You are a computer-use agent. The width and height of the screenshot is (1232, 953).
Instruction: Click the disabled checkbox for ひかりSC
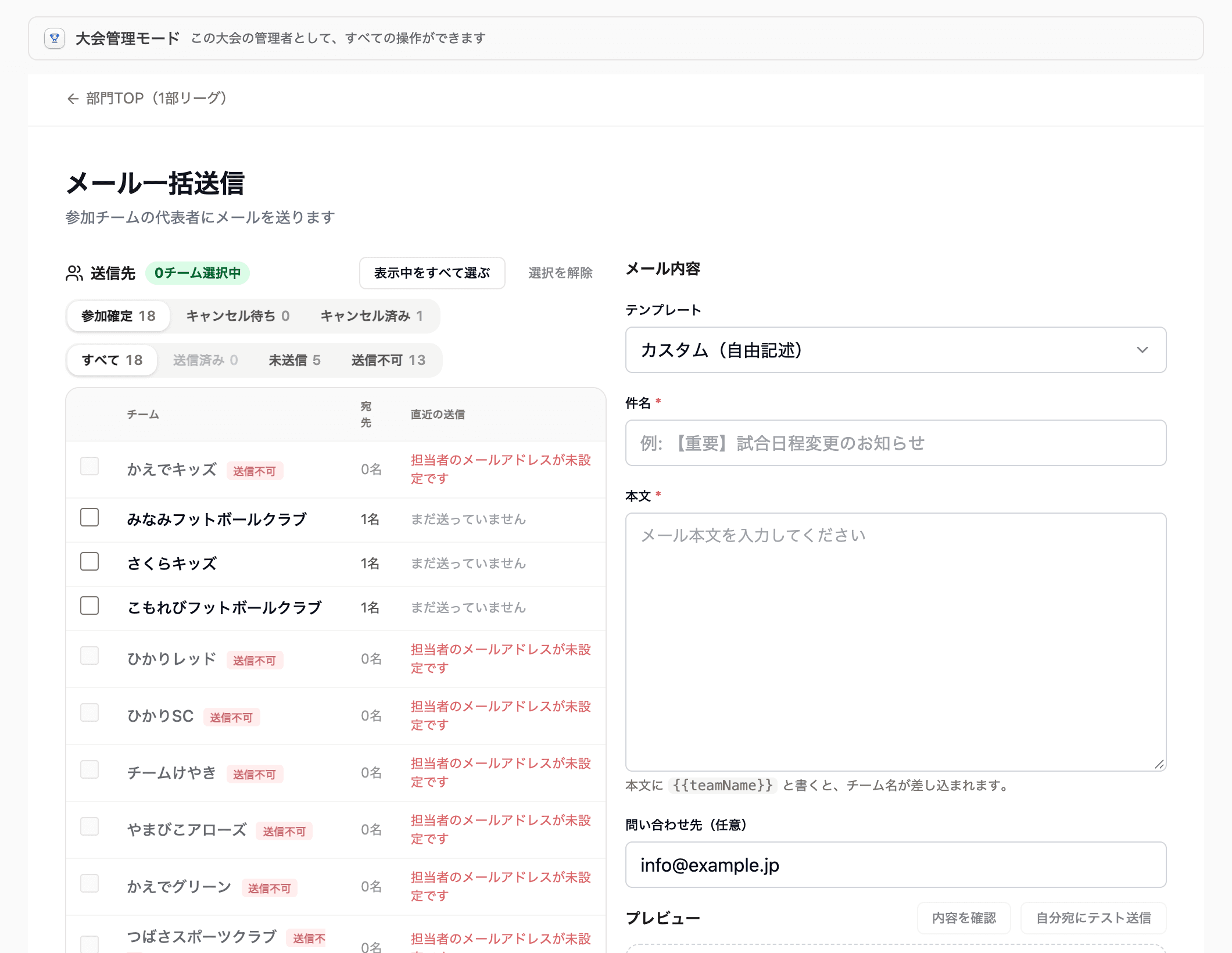(89, 712)
